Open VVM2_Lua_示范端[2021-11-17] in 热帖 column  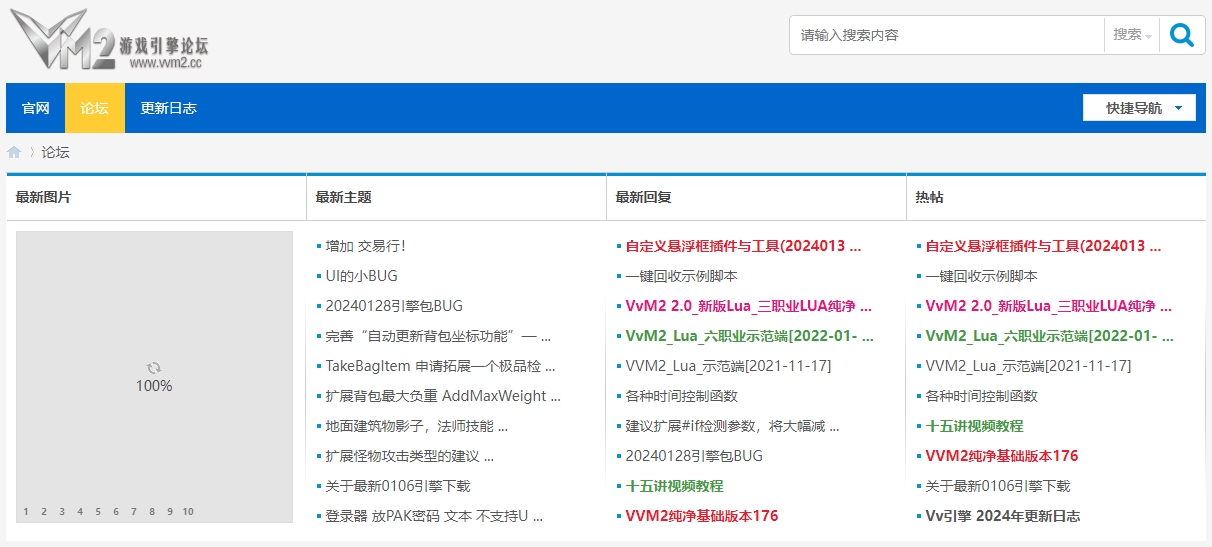(1028, 366)
